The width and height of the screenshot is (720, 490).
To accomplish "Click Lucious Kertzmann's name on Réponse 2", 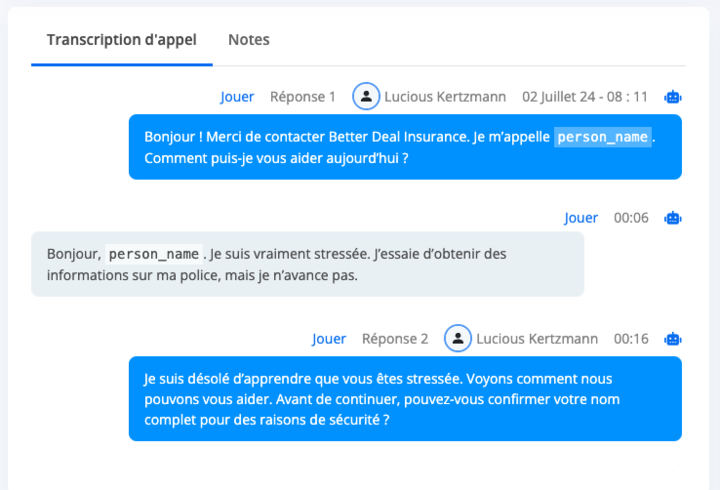I will click(x=537, y=339).
